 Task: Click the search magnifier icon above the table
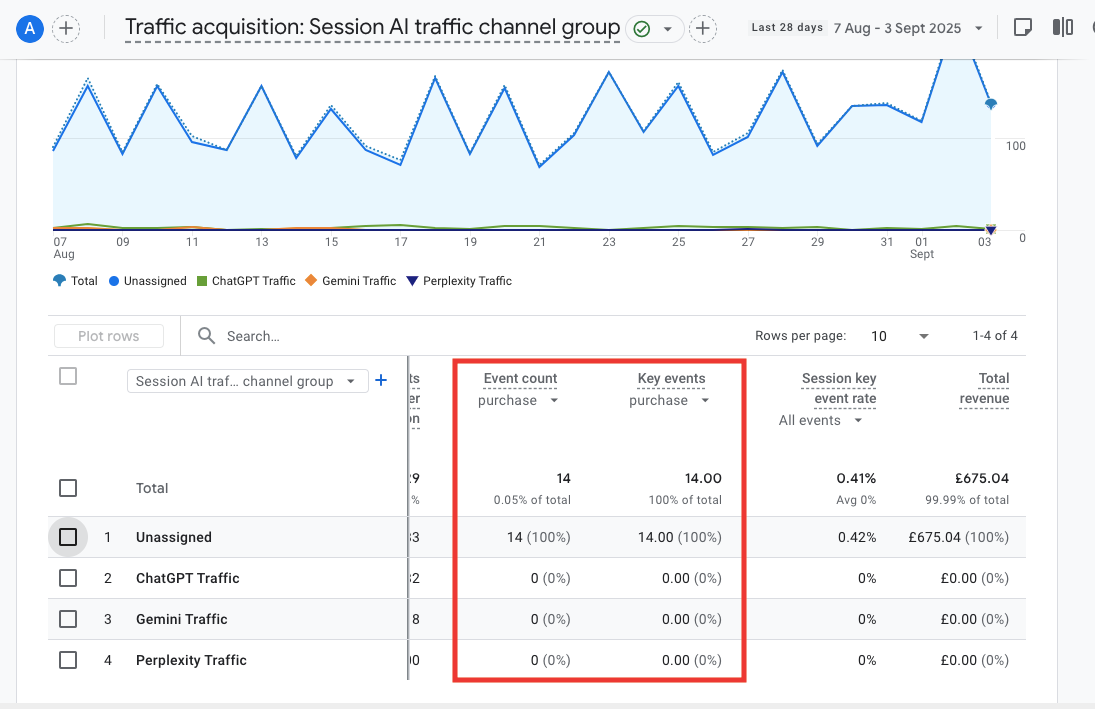click(x=206, y=336)
